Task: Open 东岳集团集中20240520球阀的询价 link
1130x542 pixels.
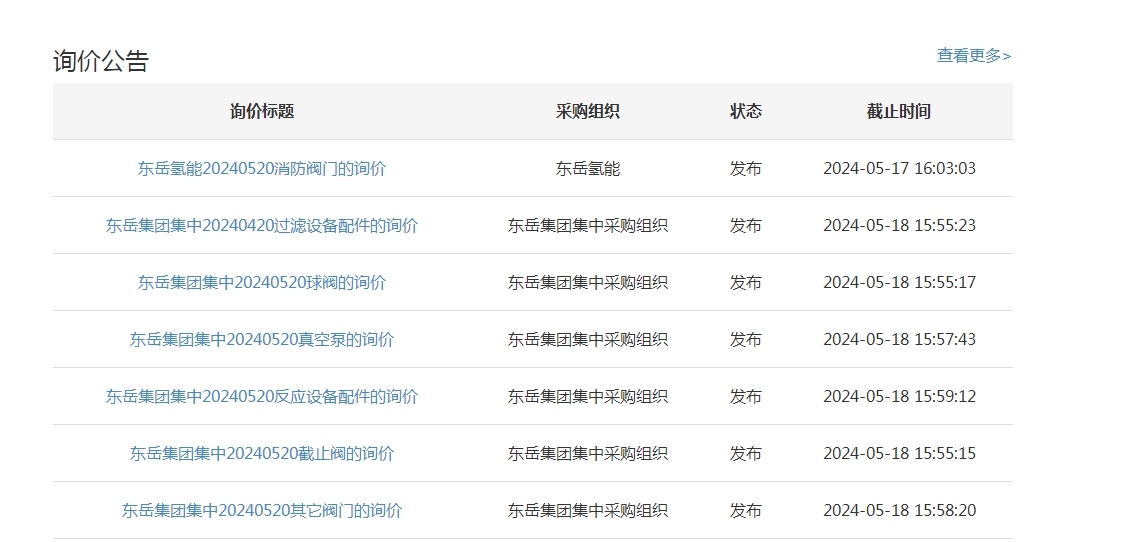Action: (x=262, y=283)
